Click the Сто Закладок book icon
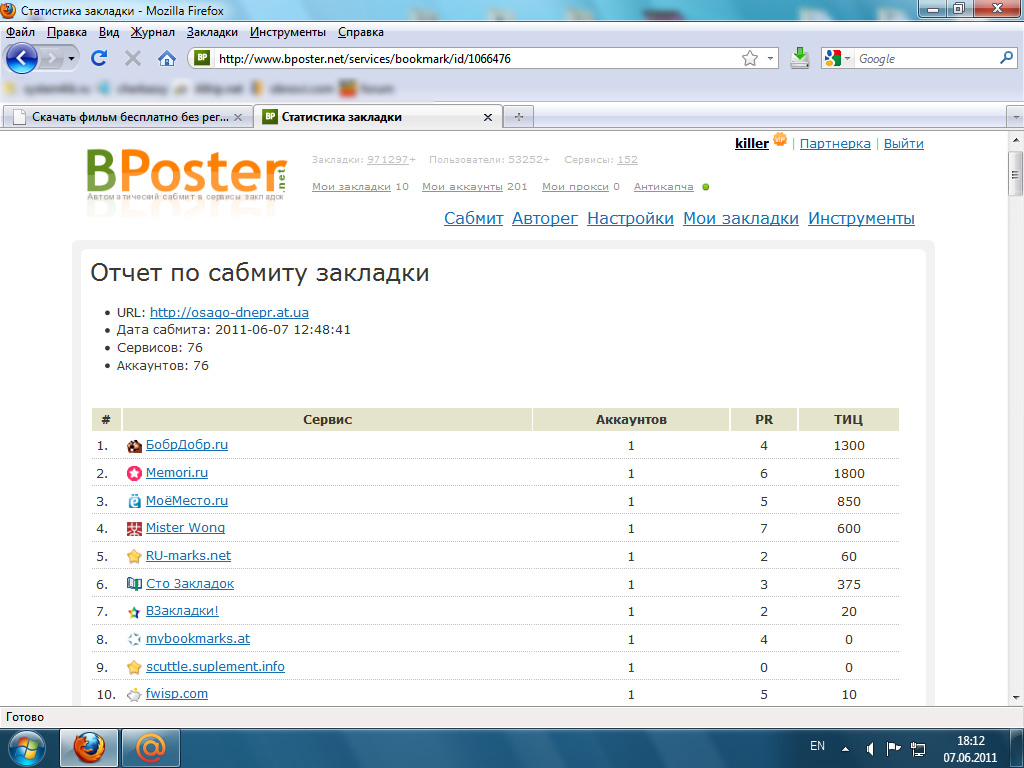This screenshot has height=768, width=1024. (x=134, y=584)
